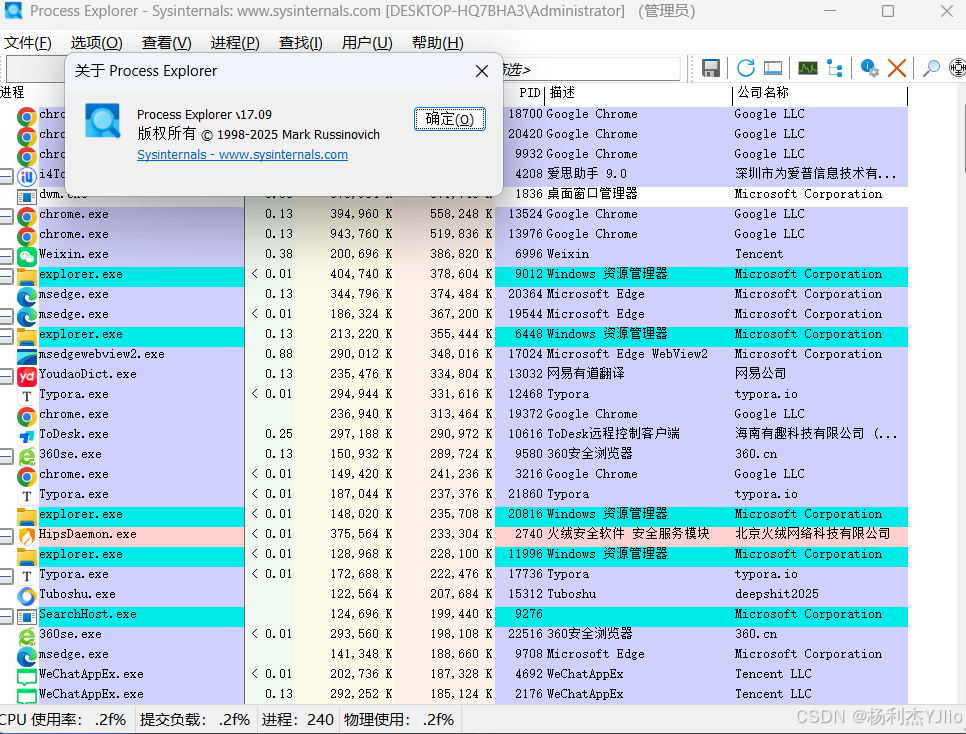966x734 pixels.
Task: Sort by the 公司名称 column header
Action: (x=820, y=93)
